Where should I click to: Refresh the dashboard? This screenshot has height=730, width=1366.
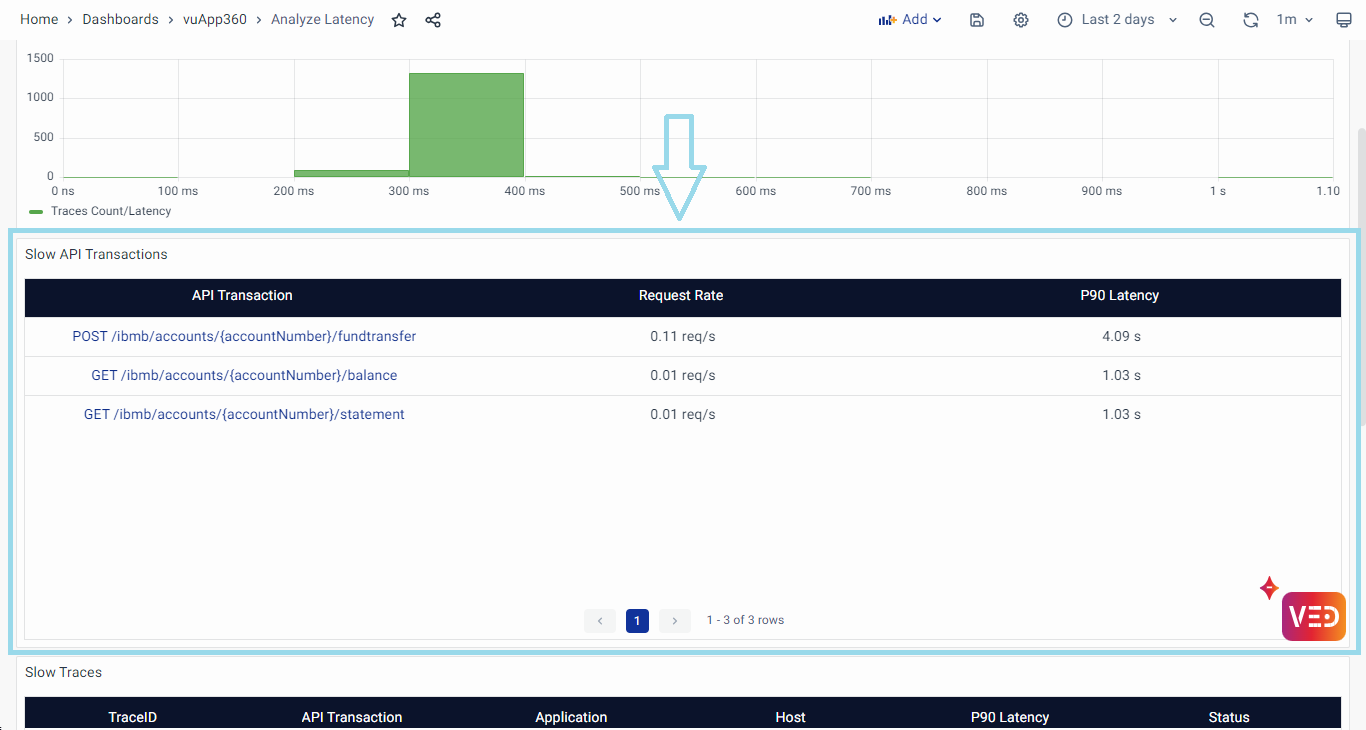point(1250,20)
